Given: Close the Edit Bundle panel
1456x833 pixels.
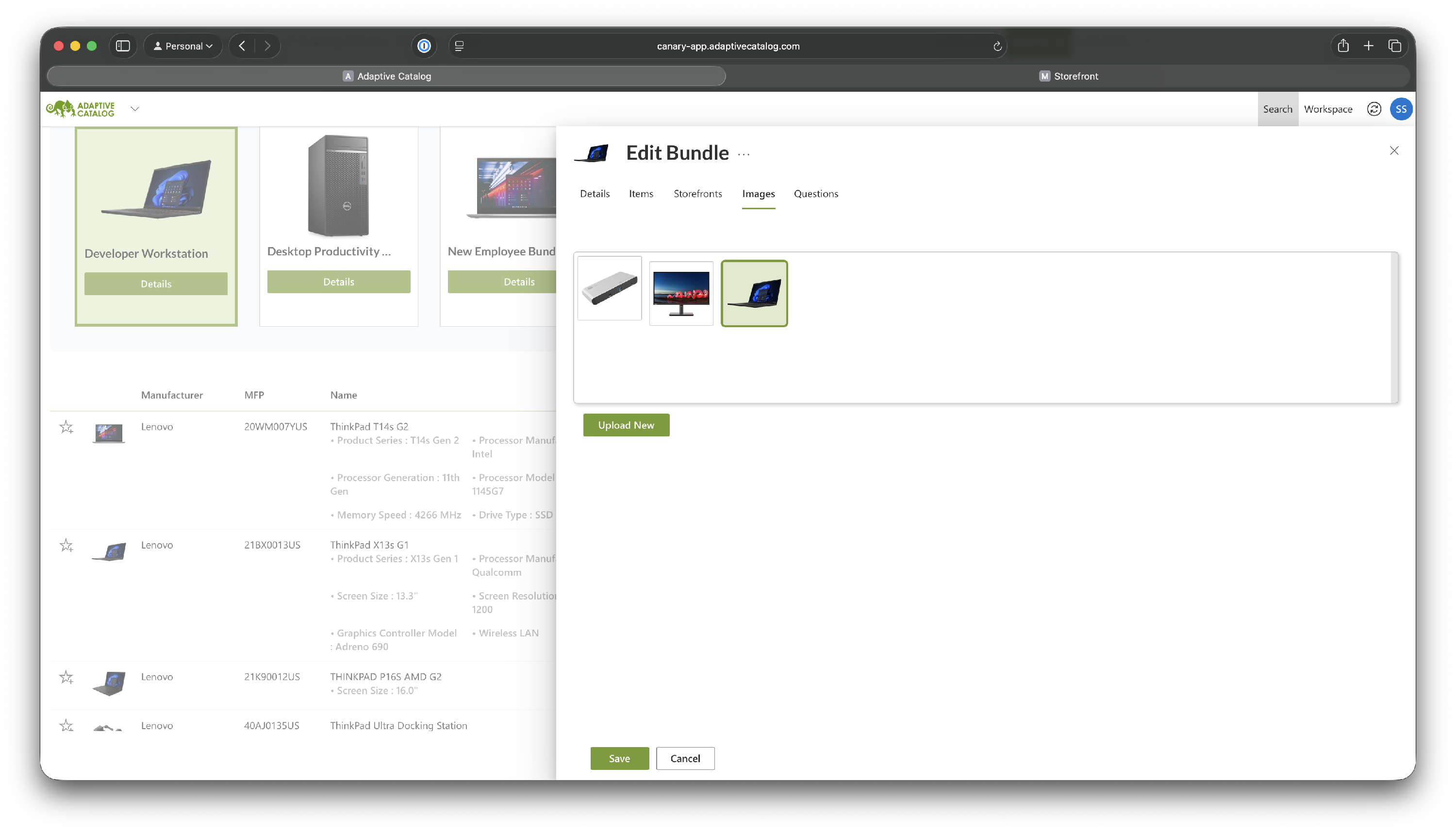Looking at the screenshot, I should 1394,150.
